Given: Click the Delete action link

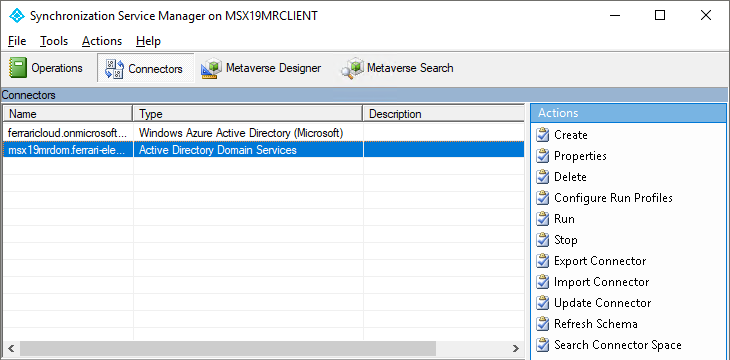Looking at the screenshot, I should [x=570, y=177].
